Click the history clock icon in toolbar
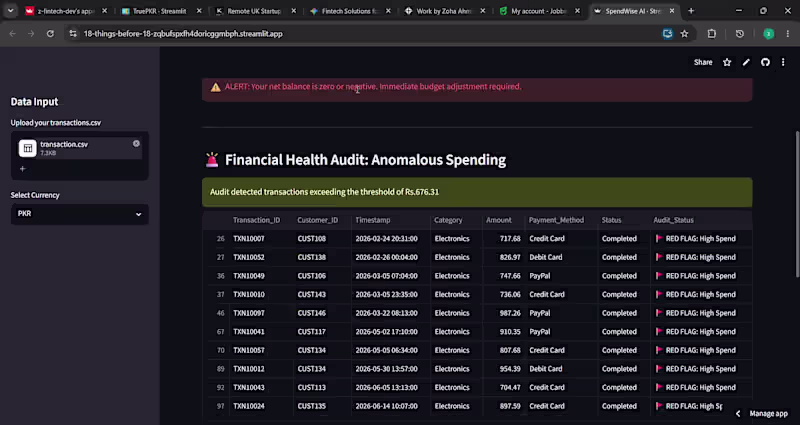 740,34
